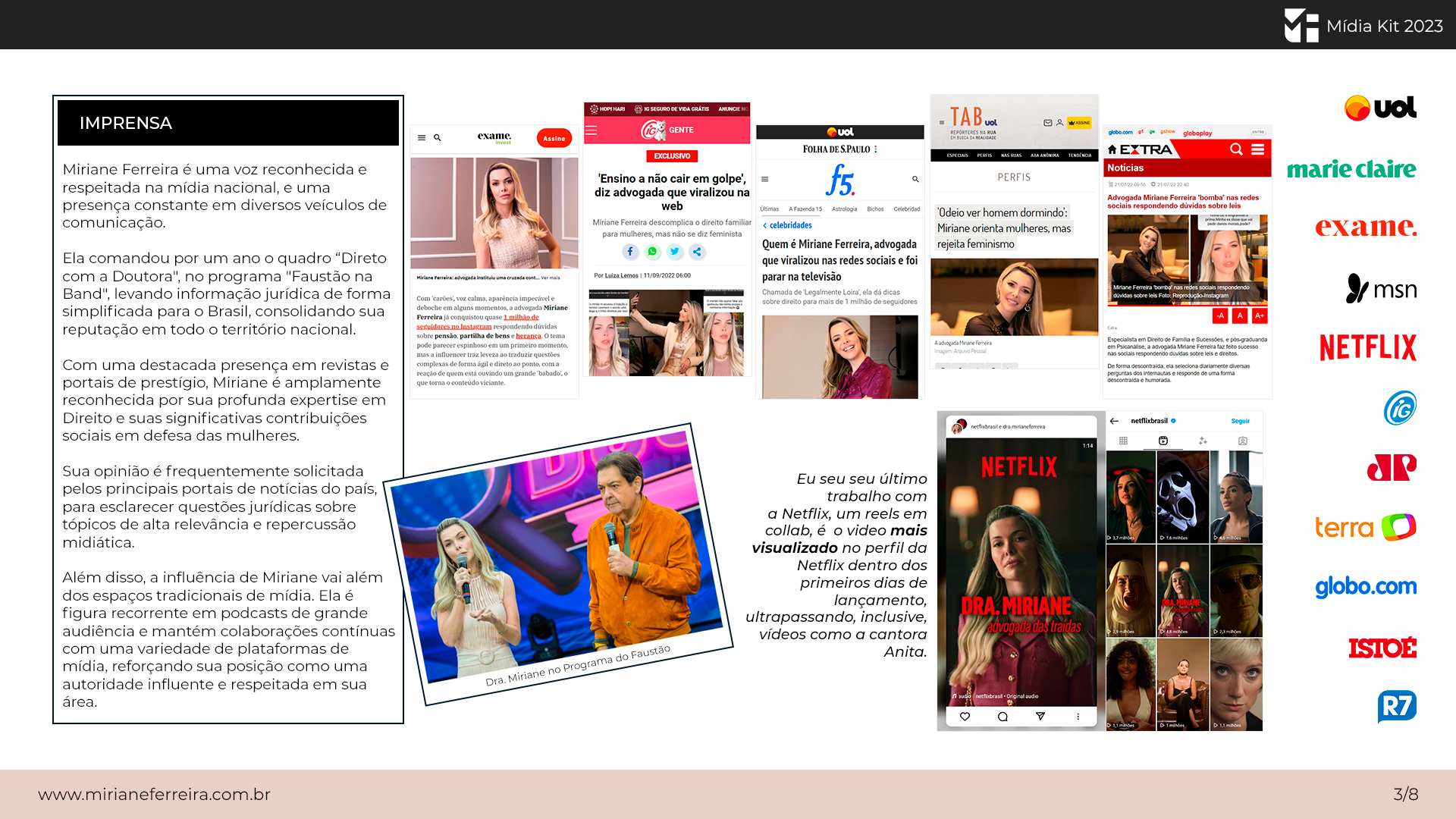Click the ISTOÉ logo in the outlet list

pos(1382,648)
